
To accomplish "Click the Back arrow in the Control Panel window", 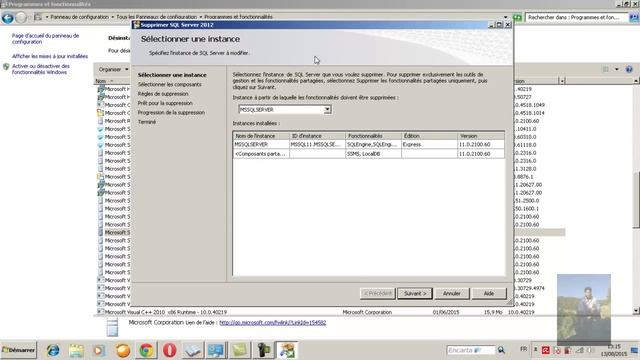I will pyautogui.click(x=8, y=18).
